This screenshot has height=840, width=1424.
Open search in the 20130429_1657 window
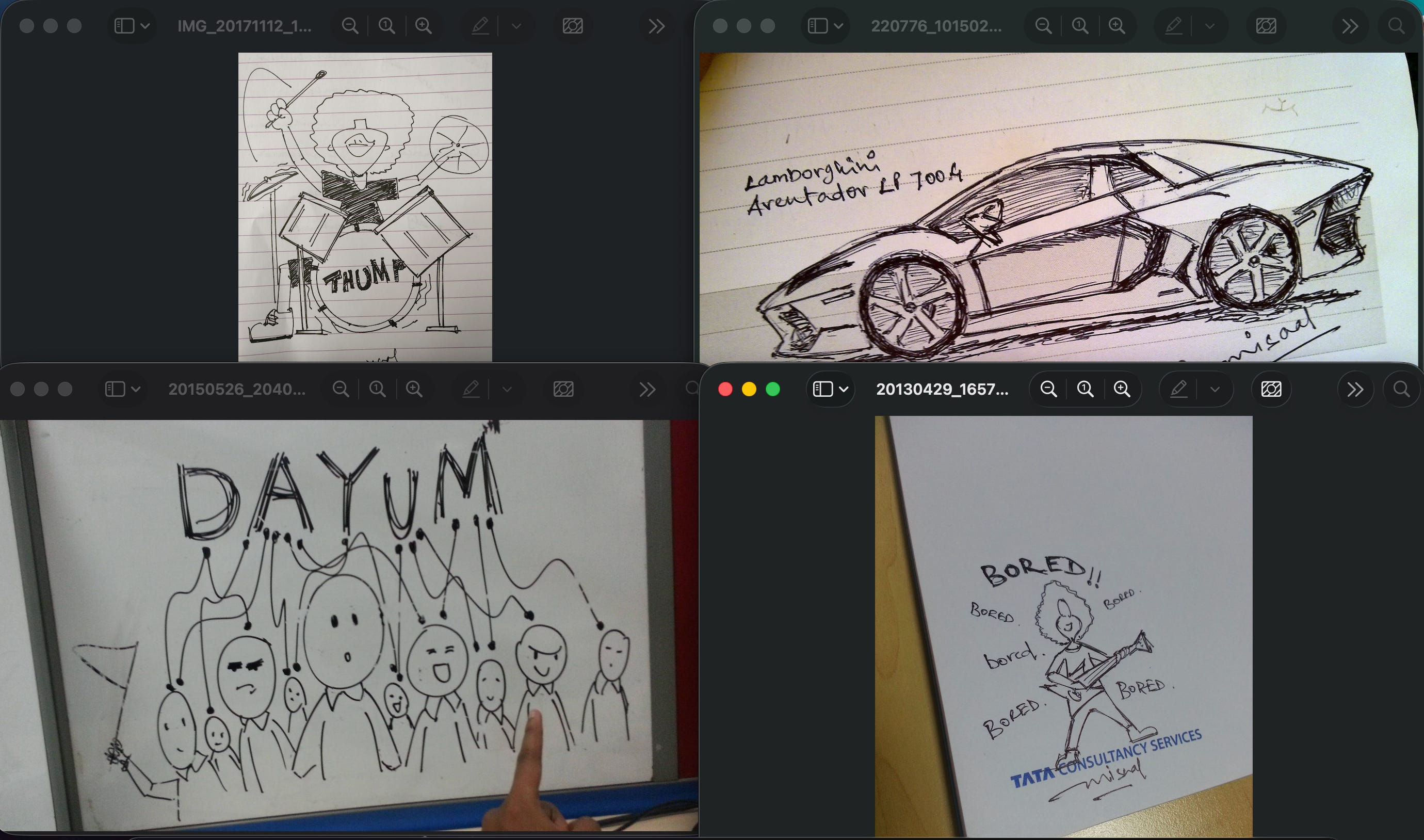pos(1401,390)
